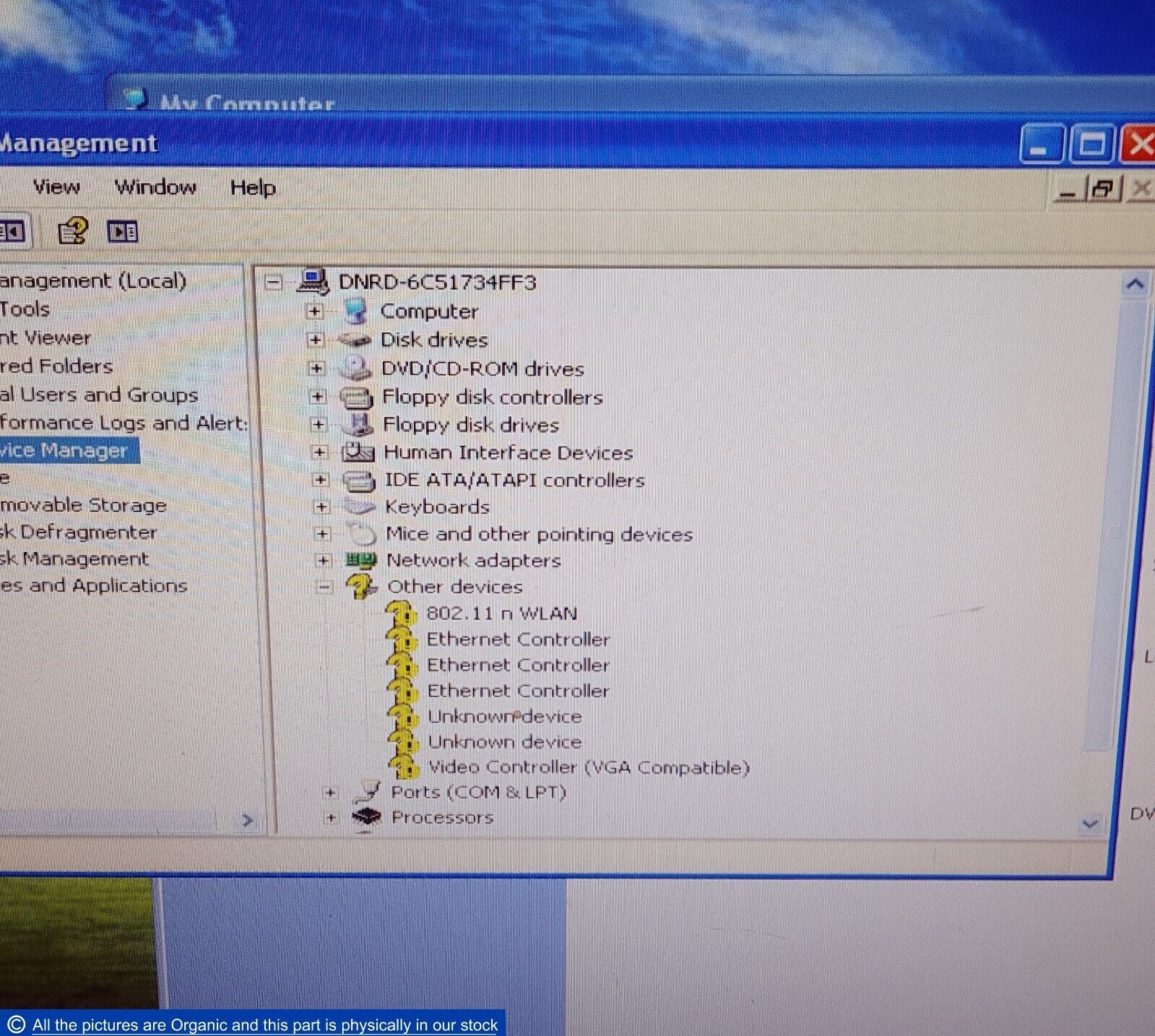Expand the Network adapters node
This screenshot has height=1036, width=1155.
click(324, 561)
